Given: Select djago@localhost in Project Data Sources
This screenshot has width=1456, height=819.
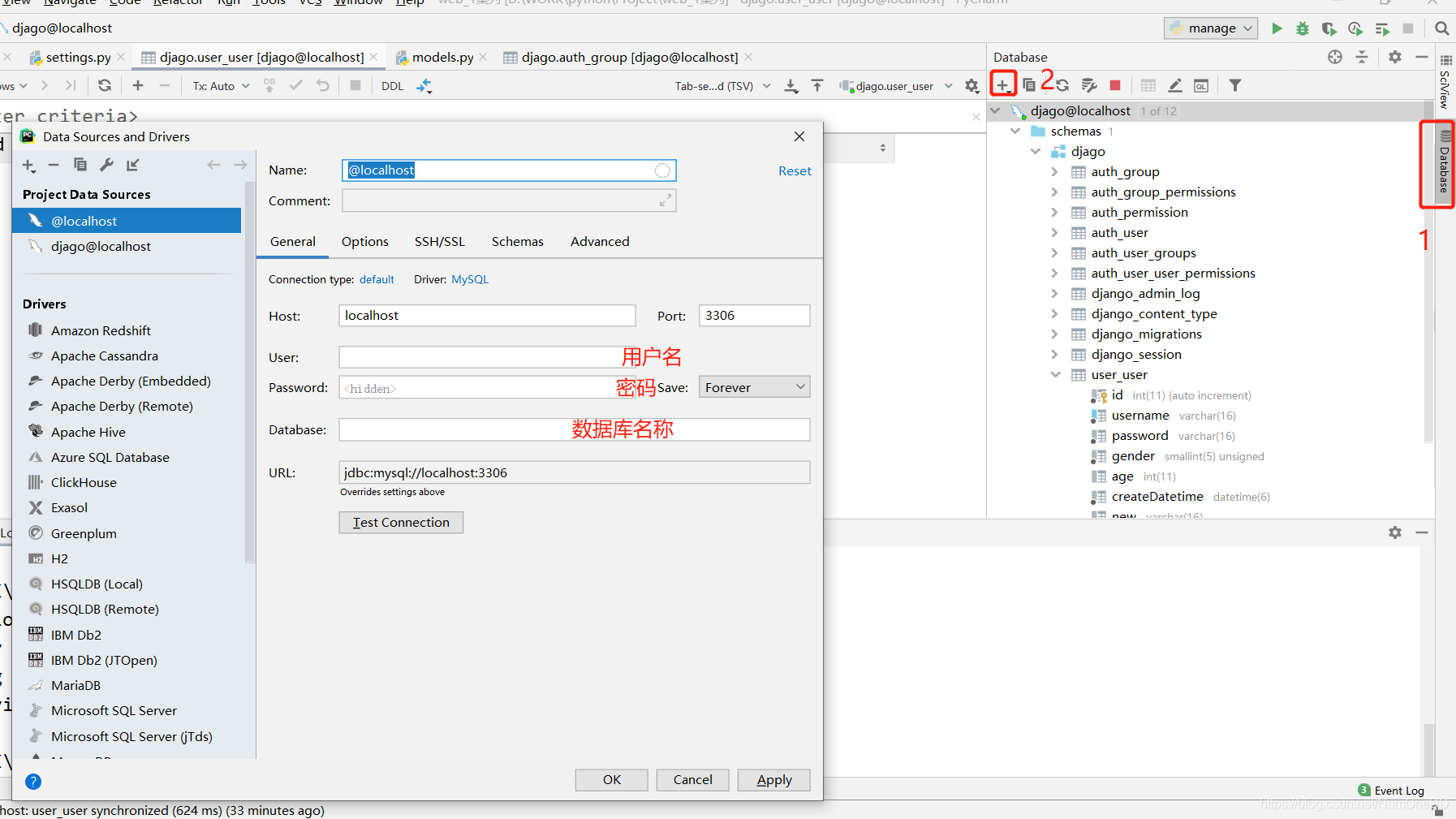Looking at the screenshot, I should (127, 247).
